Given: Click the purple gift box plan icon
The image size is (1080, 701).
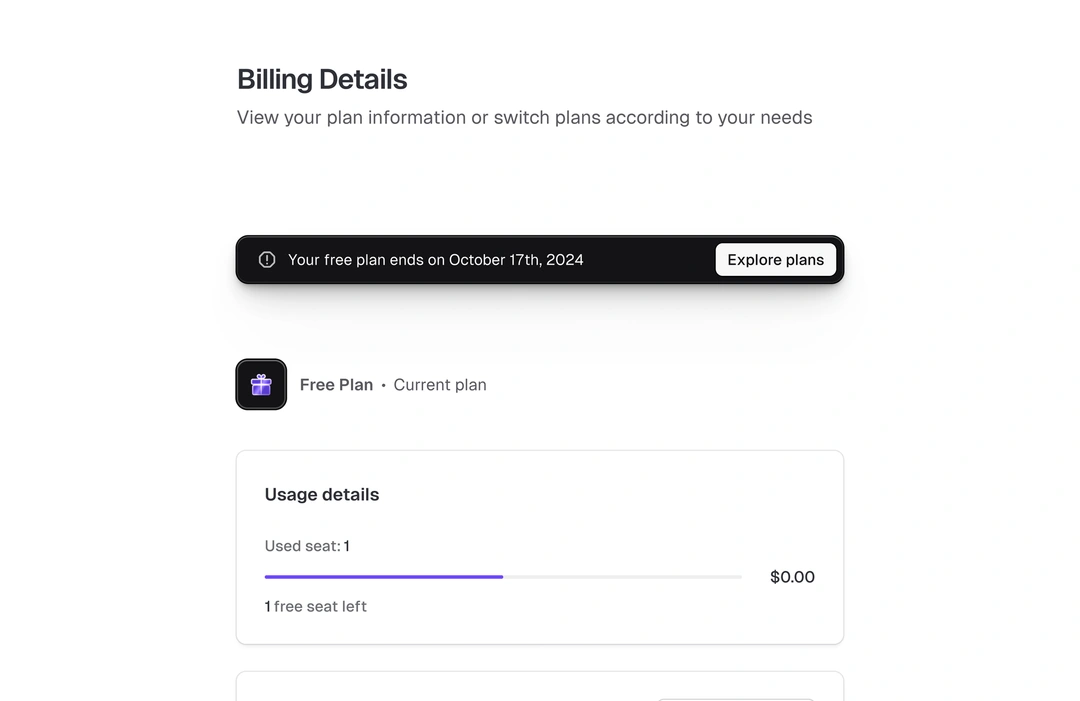Looking at the screenshot, I should click(x=261, y=384).
